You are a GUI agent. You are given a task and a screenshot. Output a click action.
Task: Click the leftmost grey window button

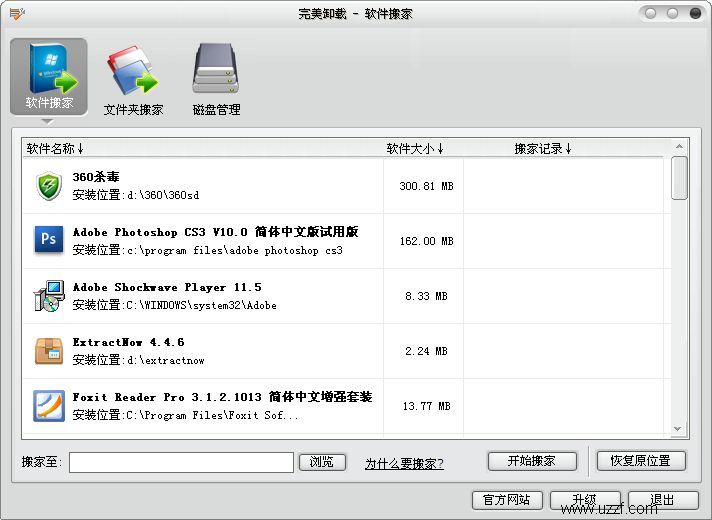pos(650,14)
